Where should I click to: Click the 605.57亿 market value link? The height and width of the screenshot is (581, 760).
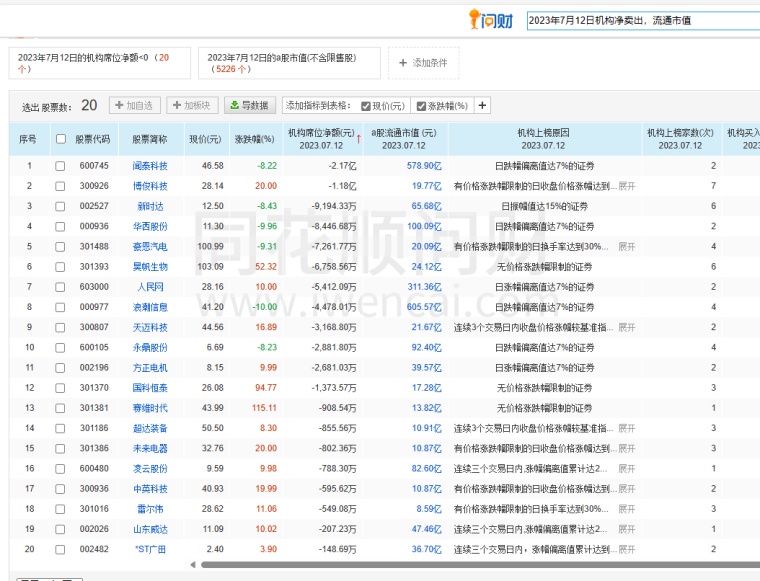(424, 307)
